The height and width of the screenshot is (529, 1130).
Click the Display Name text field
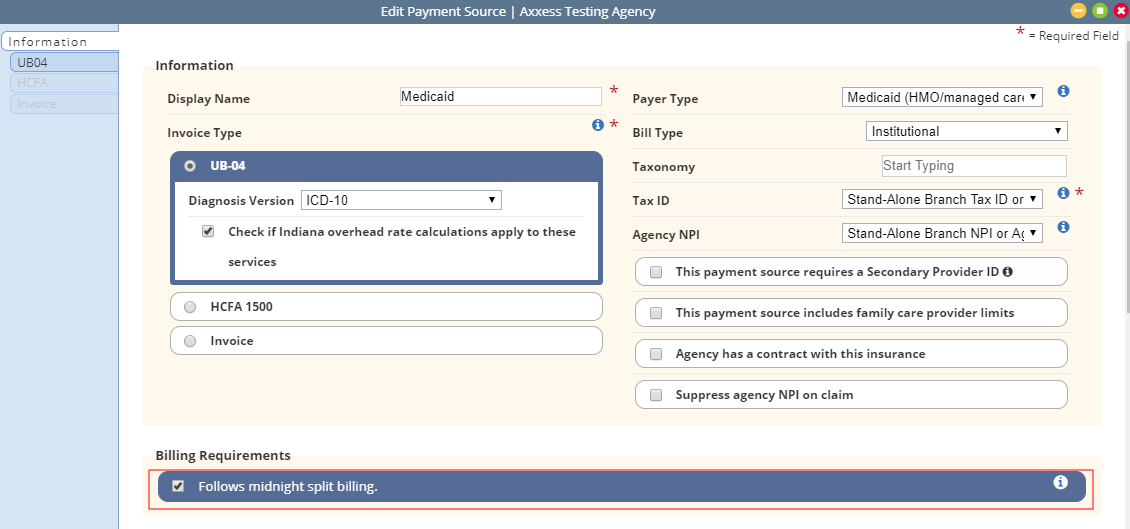coord(500,97)
